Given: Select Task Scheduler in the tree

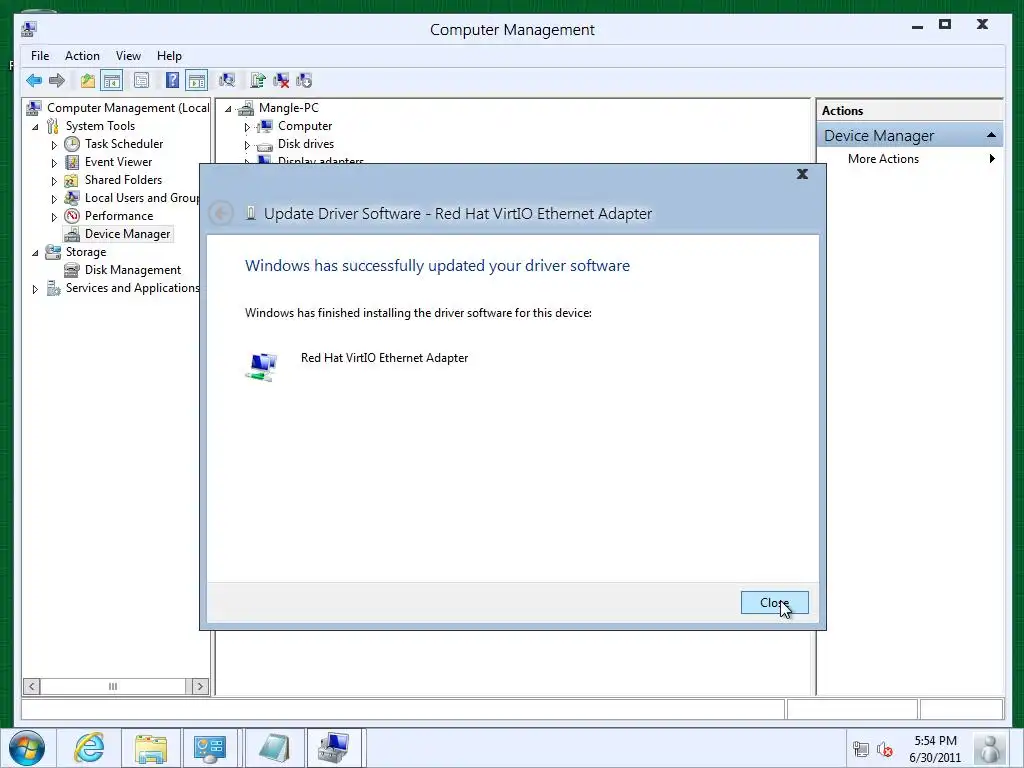Looking at the screenshot, I should tap(124, 144).
